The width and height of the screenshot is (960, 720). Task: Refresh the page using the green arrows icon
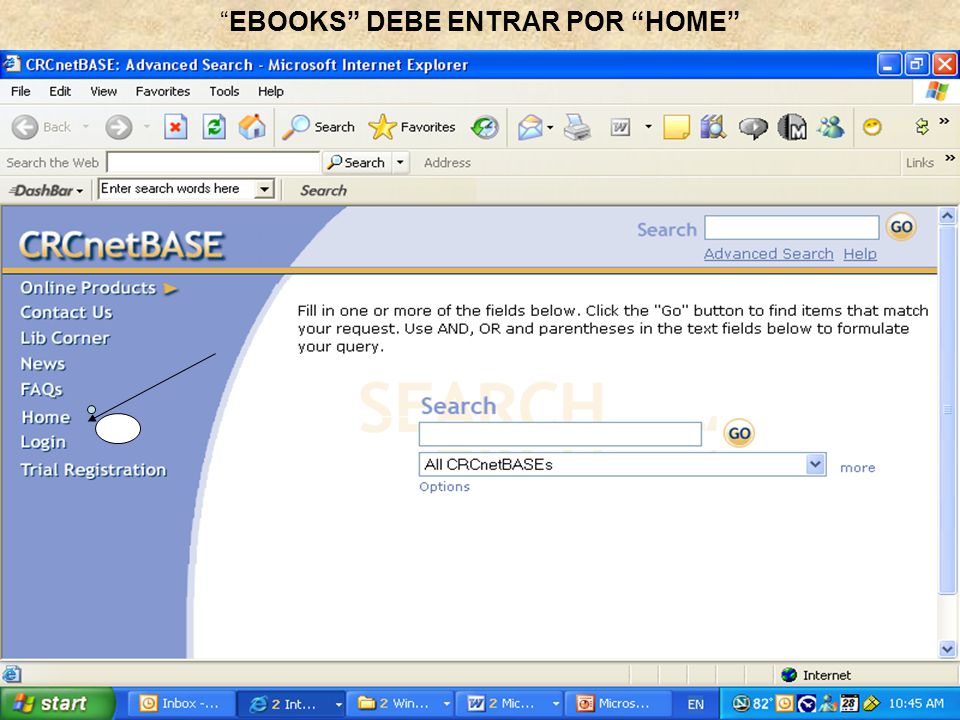(x=214, y=127)
